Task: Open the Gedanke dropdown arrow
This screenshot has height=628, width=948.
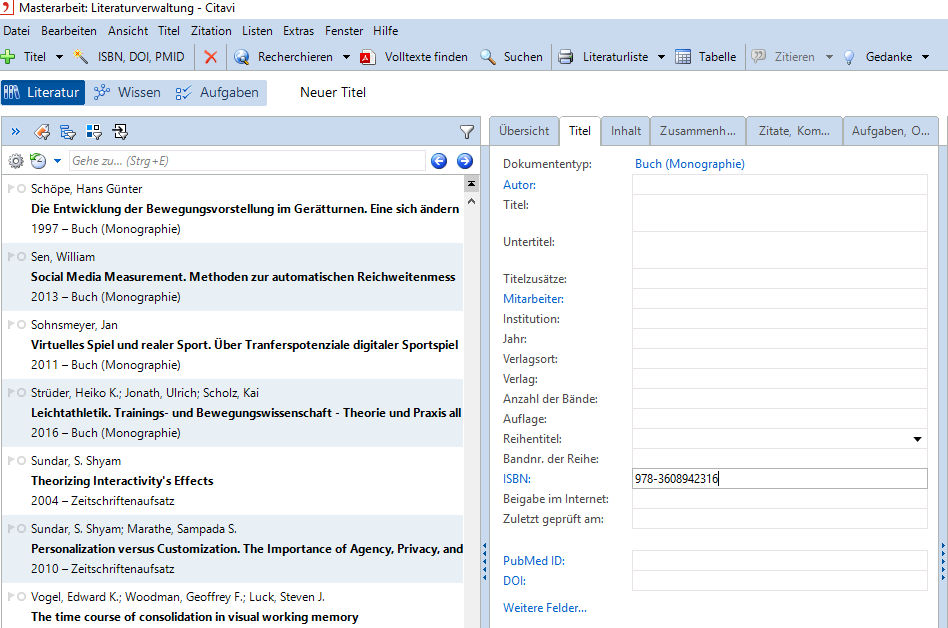Action: click(x=926, y=57)
